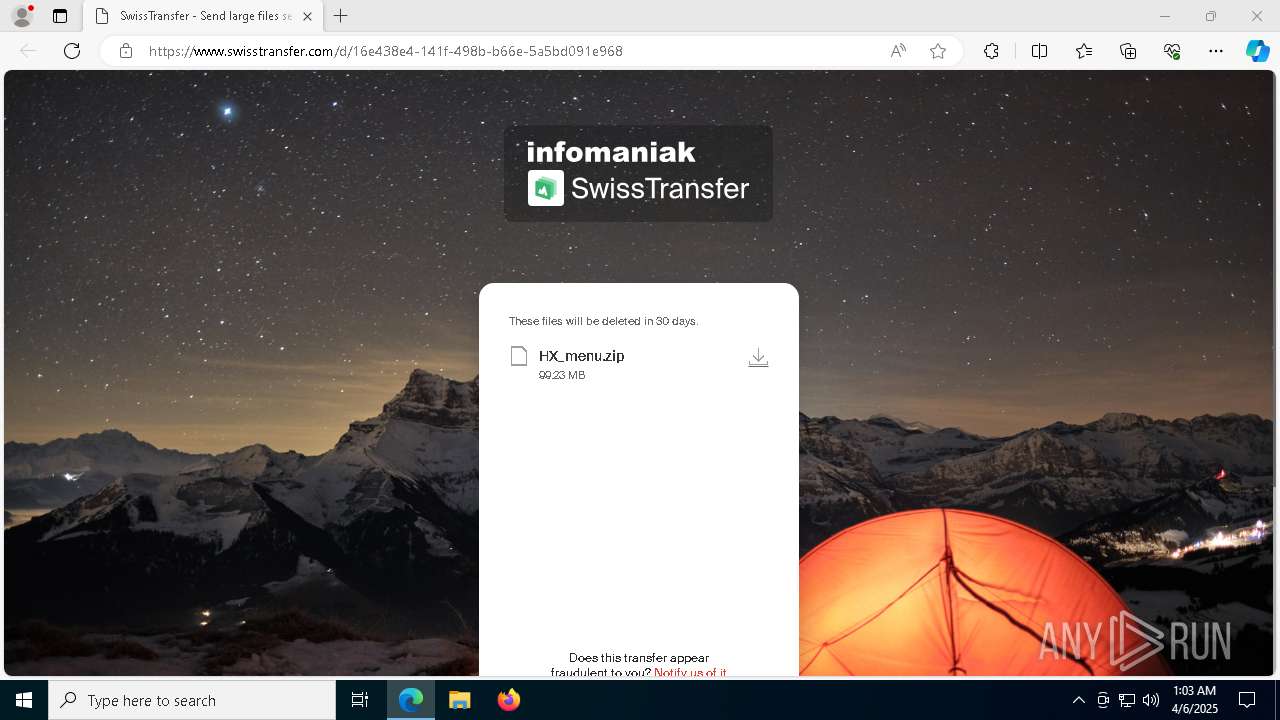Show hidden system tray icons
Image resolution: width=1280 pixels, height=720 pixels.
click(x=1078, y=700)
